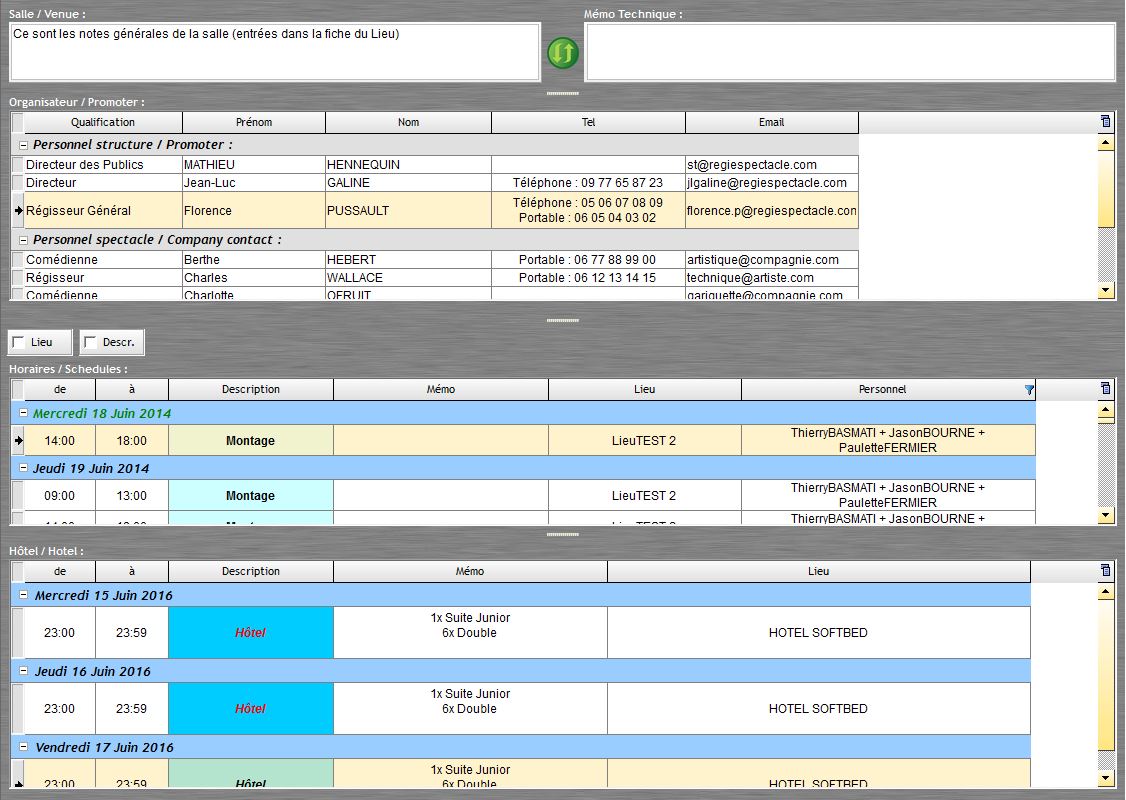Click the cyan Hôtel cell for Mercredi 15 Juin
This screenshot has width=1126, height=800.
(250, 632)
